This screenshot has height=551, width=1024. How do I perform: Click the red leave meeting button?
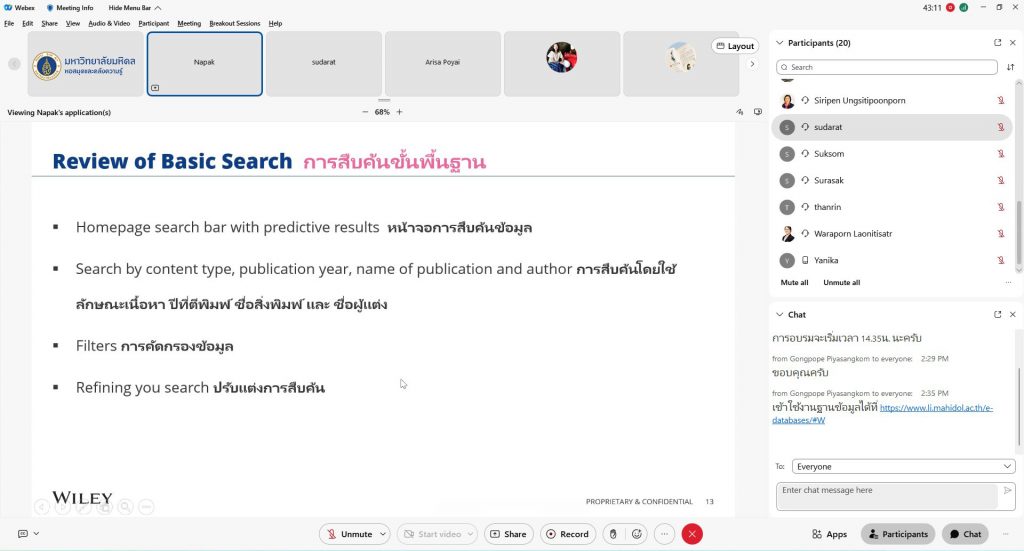691,534
